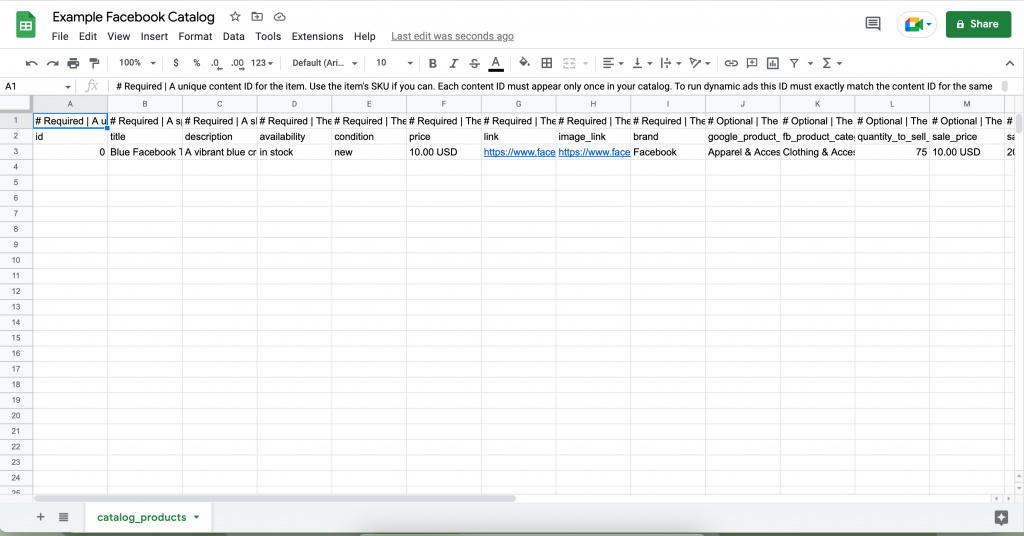
Task: Click the formula bar text
Action: (554, 86)
